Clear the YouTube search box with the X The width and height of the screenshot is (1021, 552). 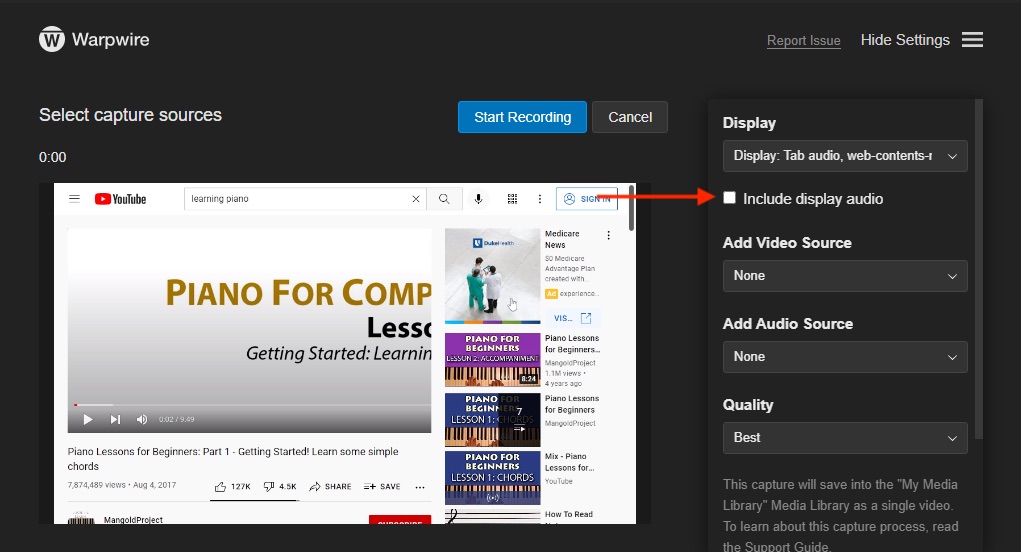(415, 199)
